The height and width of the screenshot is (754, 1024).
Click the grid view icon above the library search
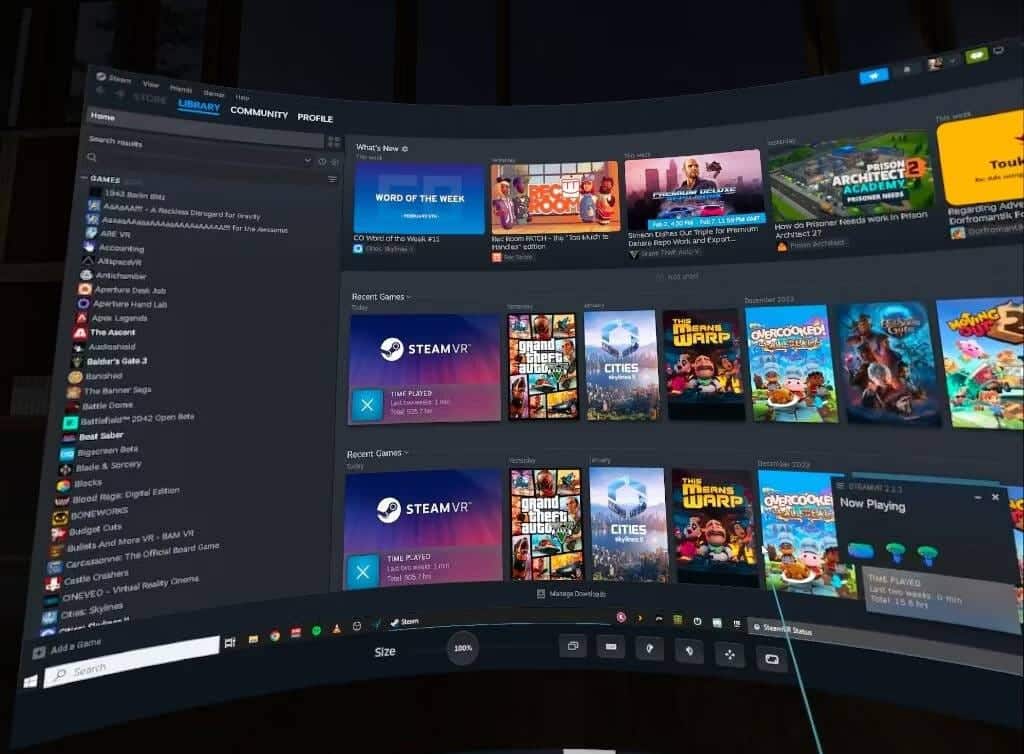pyautogui.click(x=331, y=142)
